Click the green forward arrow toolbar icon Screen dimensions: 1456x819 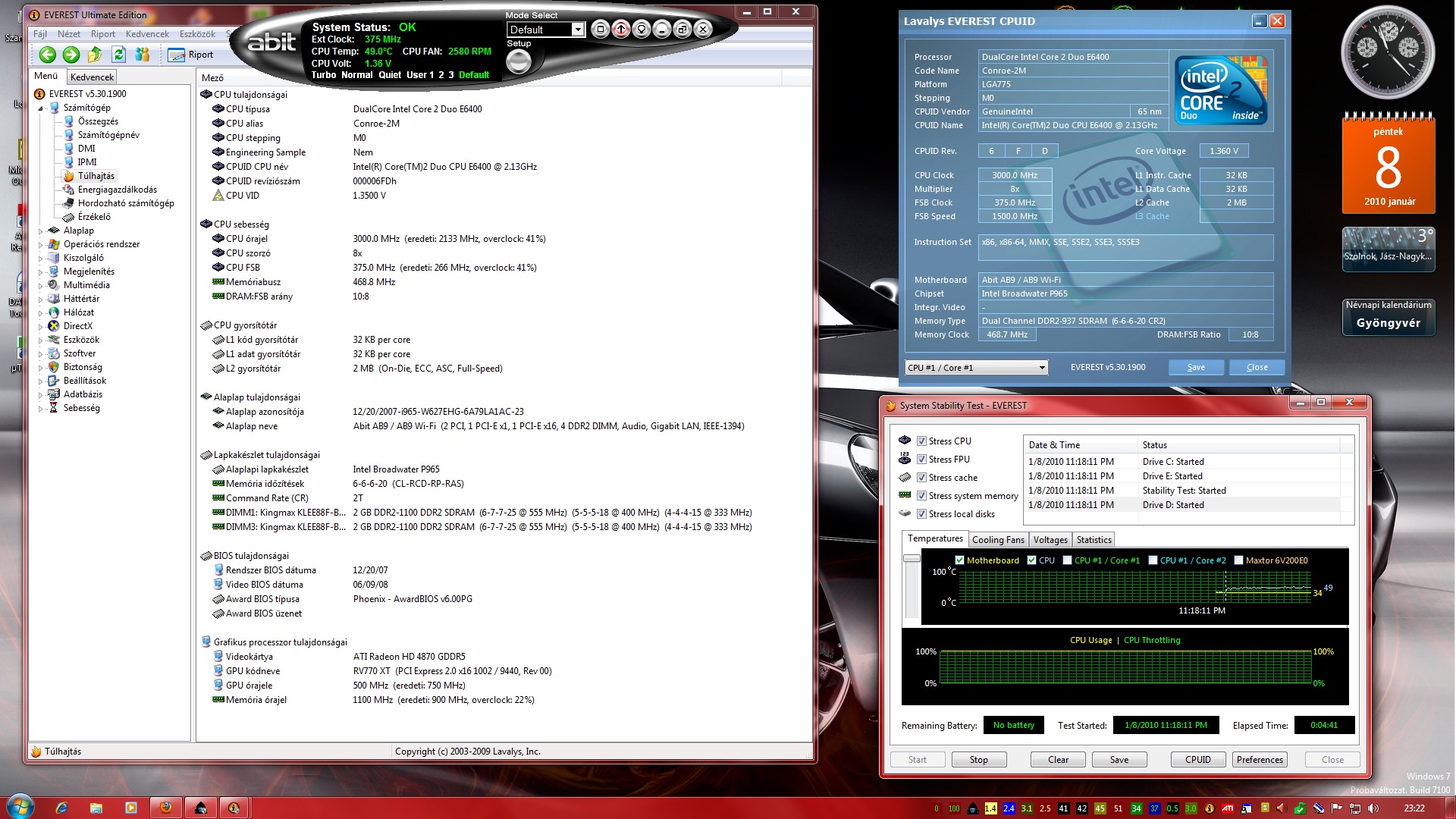tap(71, 55)
